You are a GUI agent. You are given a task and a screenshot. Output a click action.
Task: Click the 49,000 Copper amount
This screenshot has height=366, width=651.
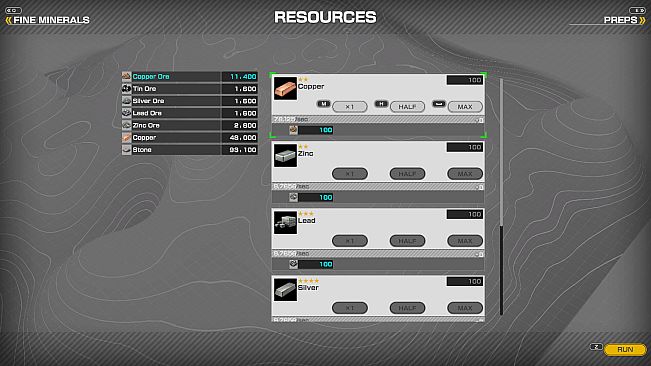[243, 137]
